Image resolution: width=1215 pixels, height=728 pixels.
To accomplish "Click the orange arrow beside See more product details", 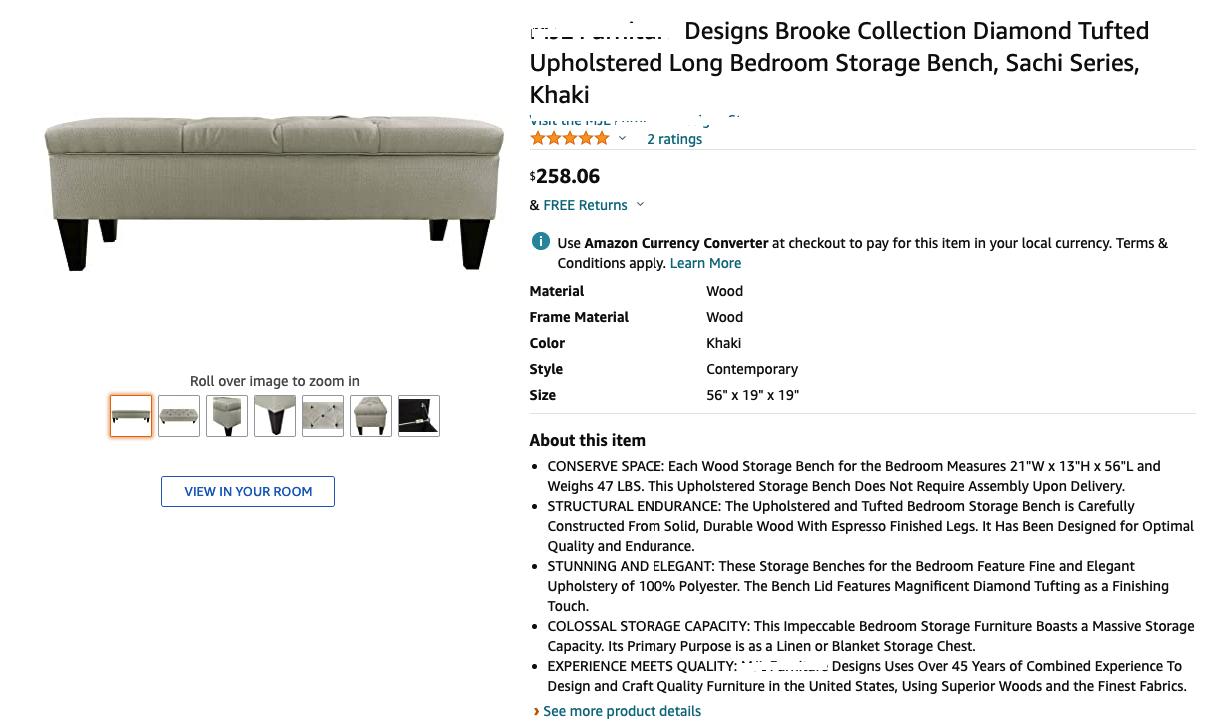I will [x=537, y=711].
